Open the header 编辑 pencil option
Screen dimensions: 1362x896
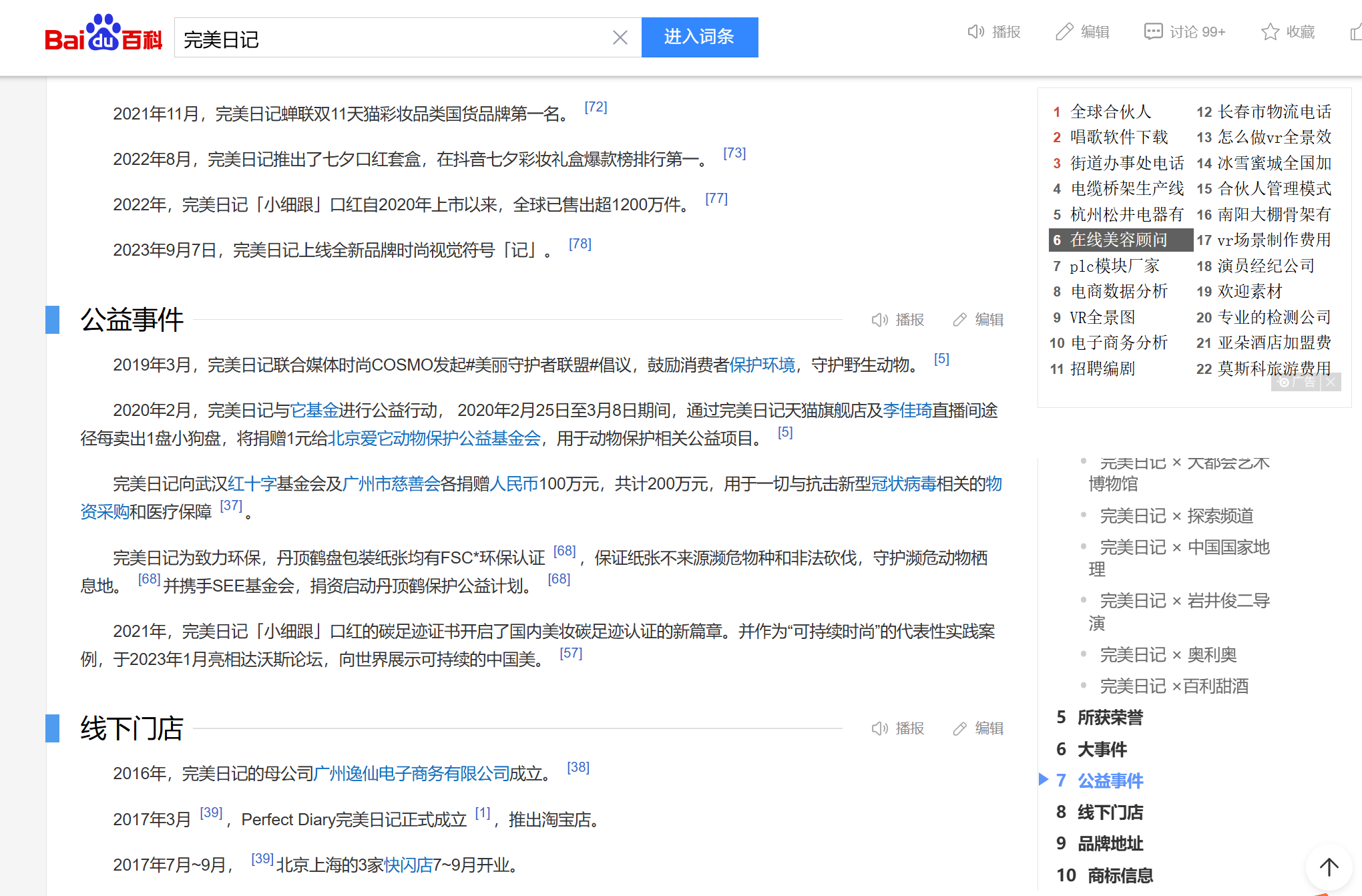(1082, 32)
